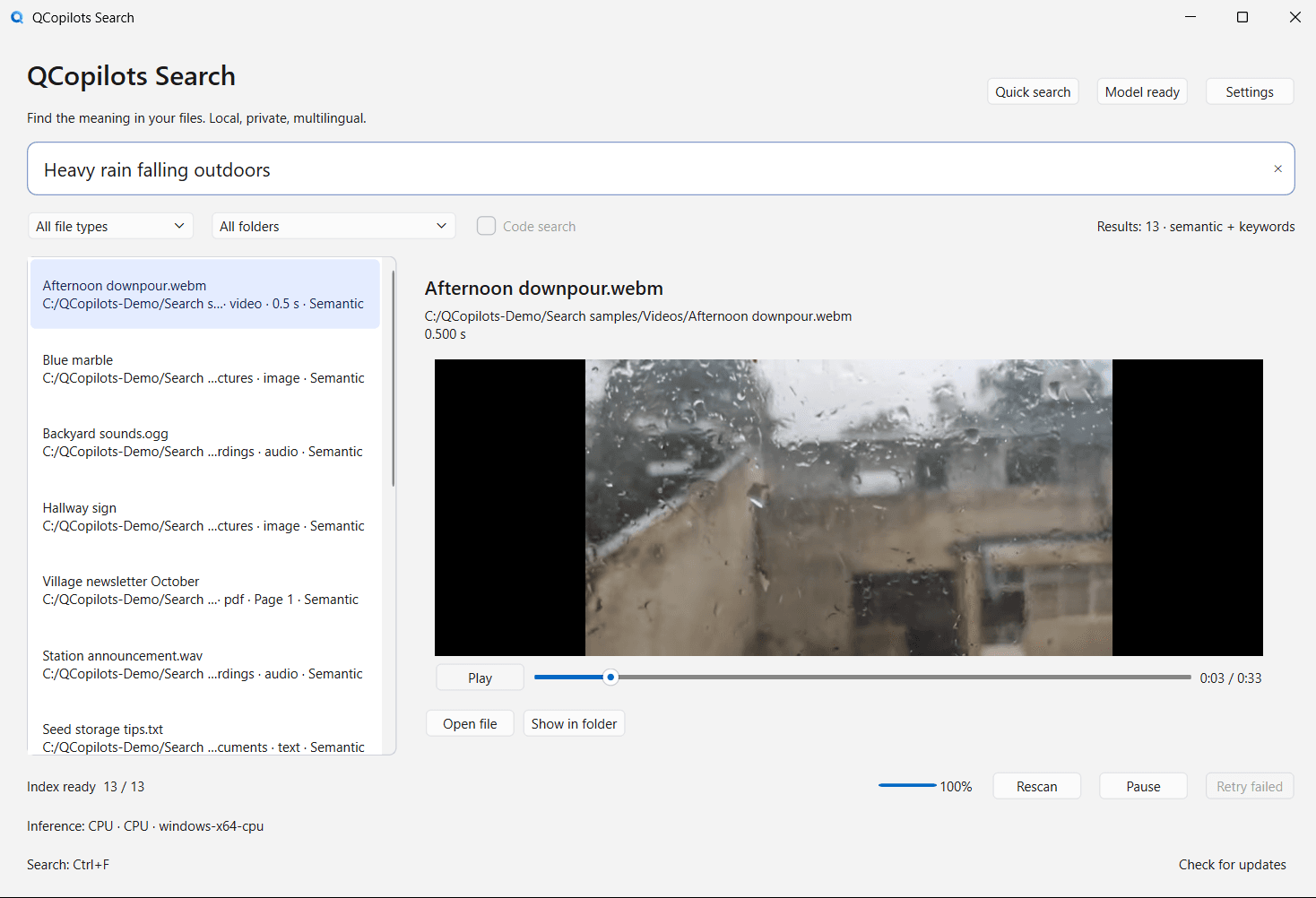Maximize the QCopilots Search window
This screenshot has height=898, width=1316.
tap(1242, 17)
